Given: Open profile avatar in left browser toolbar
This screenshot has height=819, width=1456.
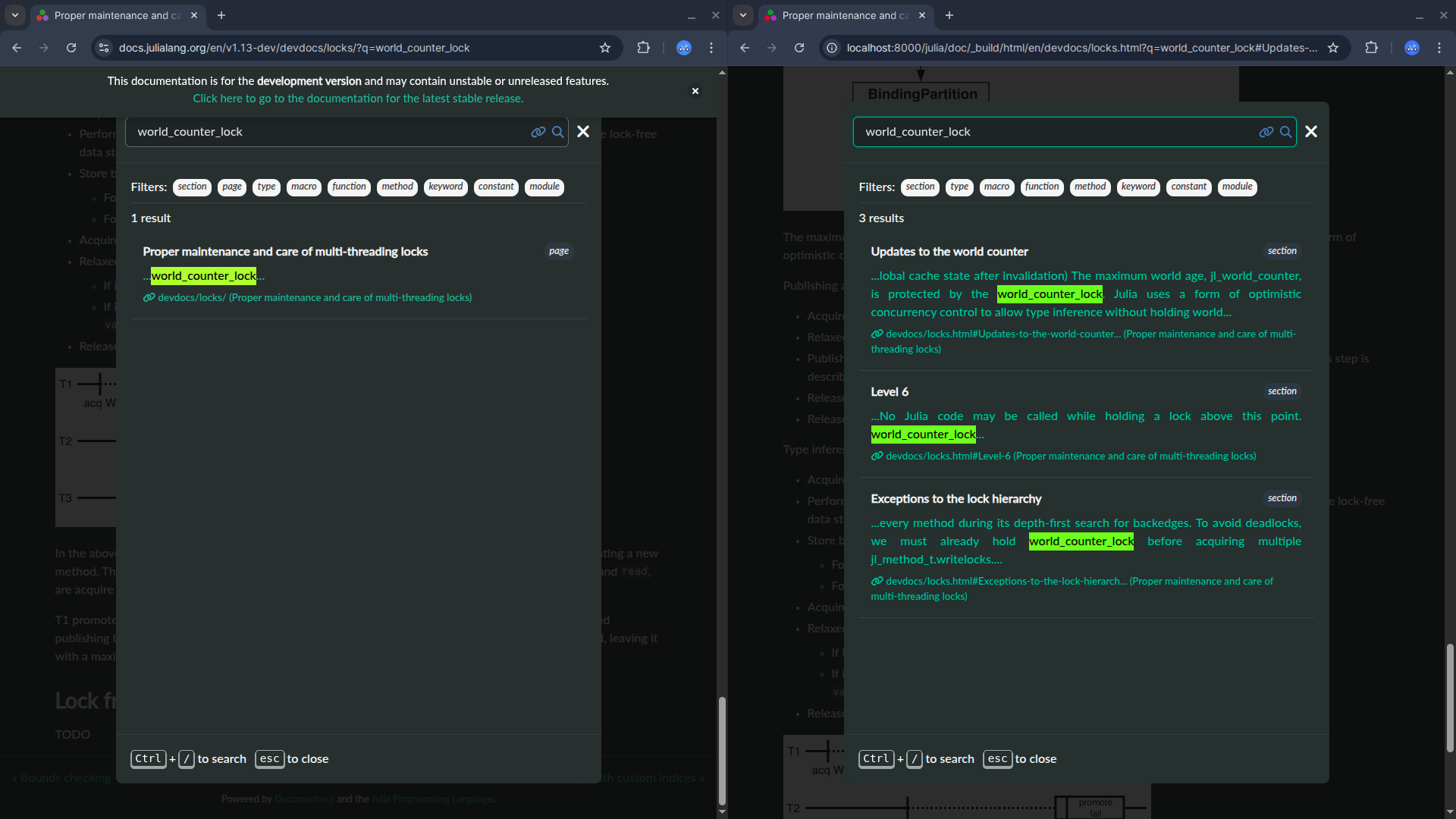Looking at the screenshot, I should pos(684,48).
